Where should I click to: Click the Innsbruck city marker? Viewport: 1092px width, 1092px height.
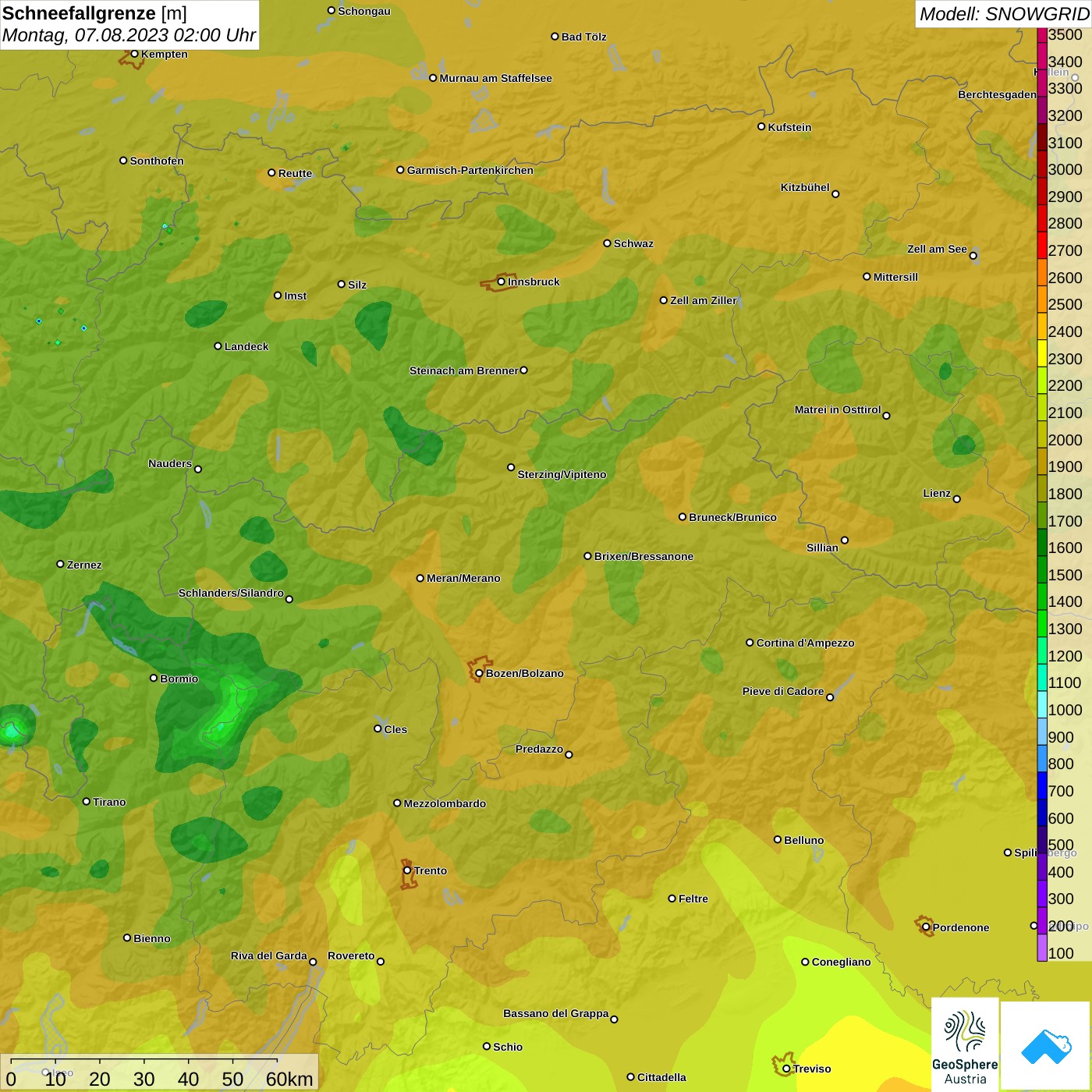(x=501, y=282)
